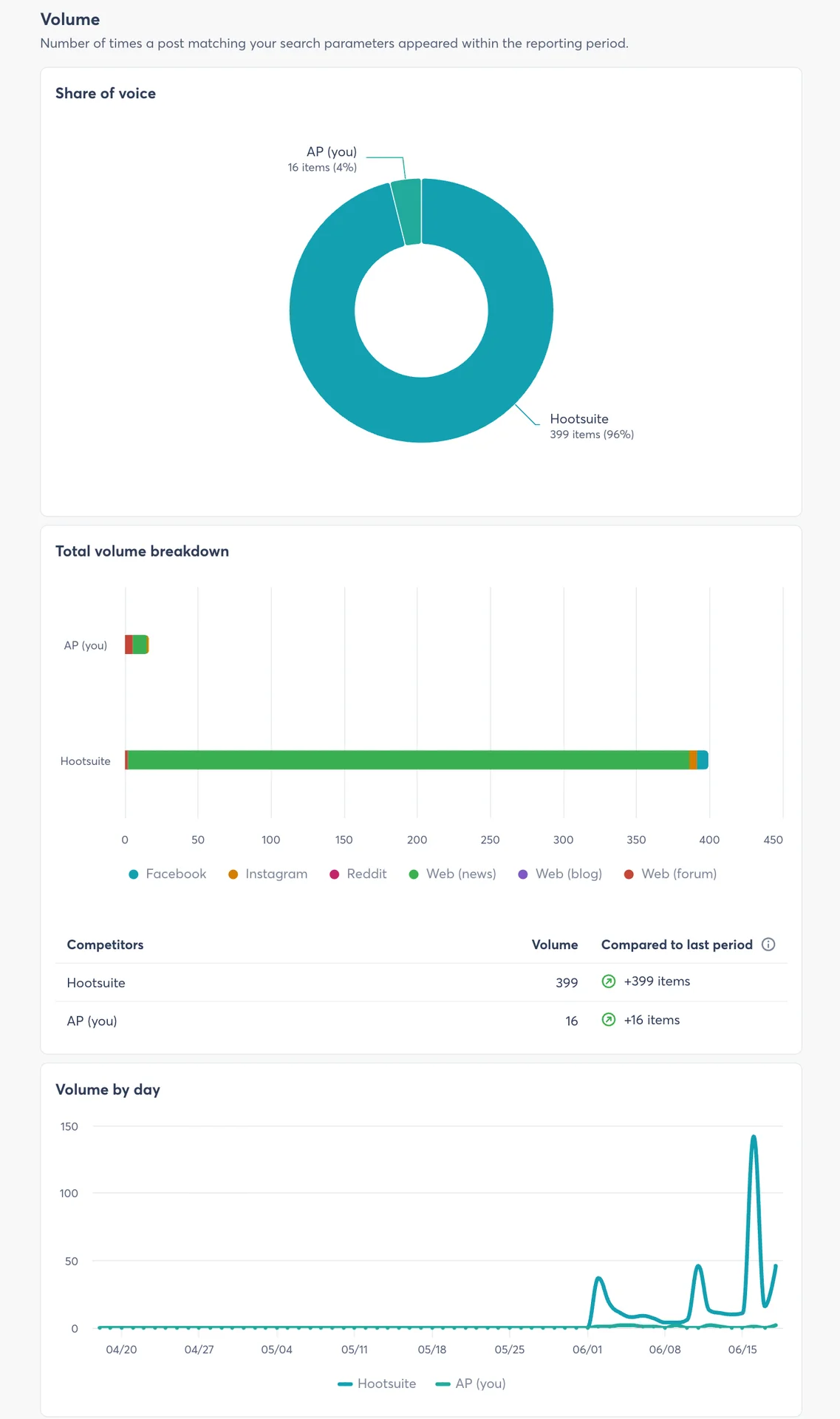Toggle the Reddit legend item
840x1419 pixels.
point(358,874)
